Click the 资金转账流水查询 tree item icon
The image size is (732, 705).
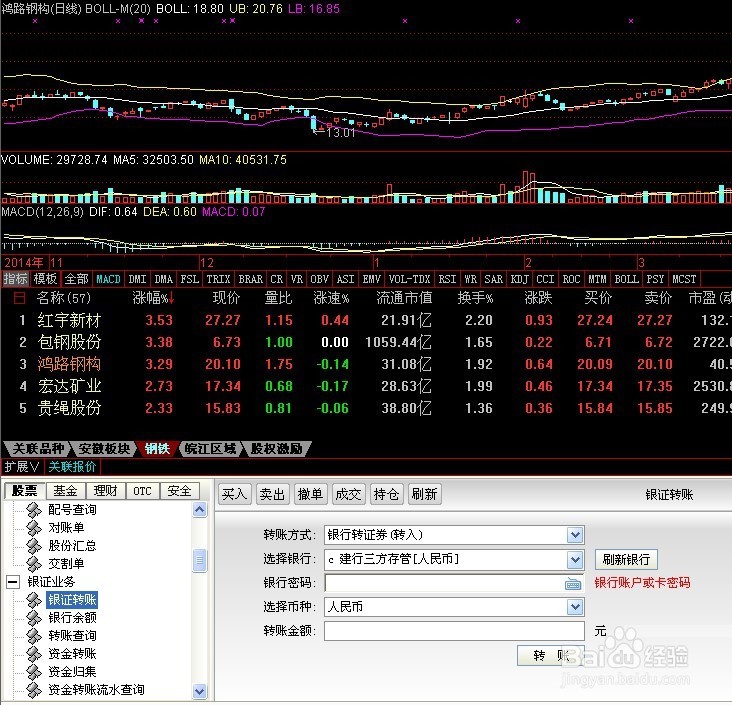(34, 690)
